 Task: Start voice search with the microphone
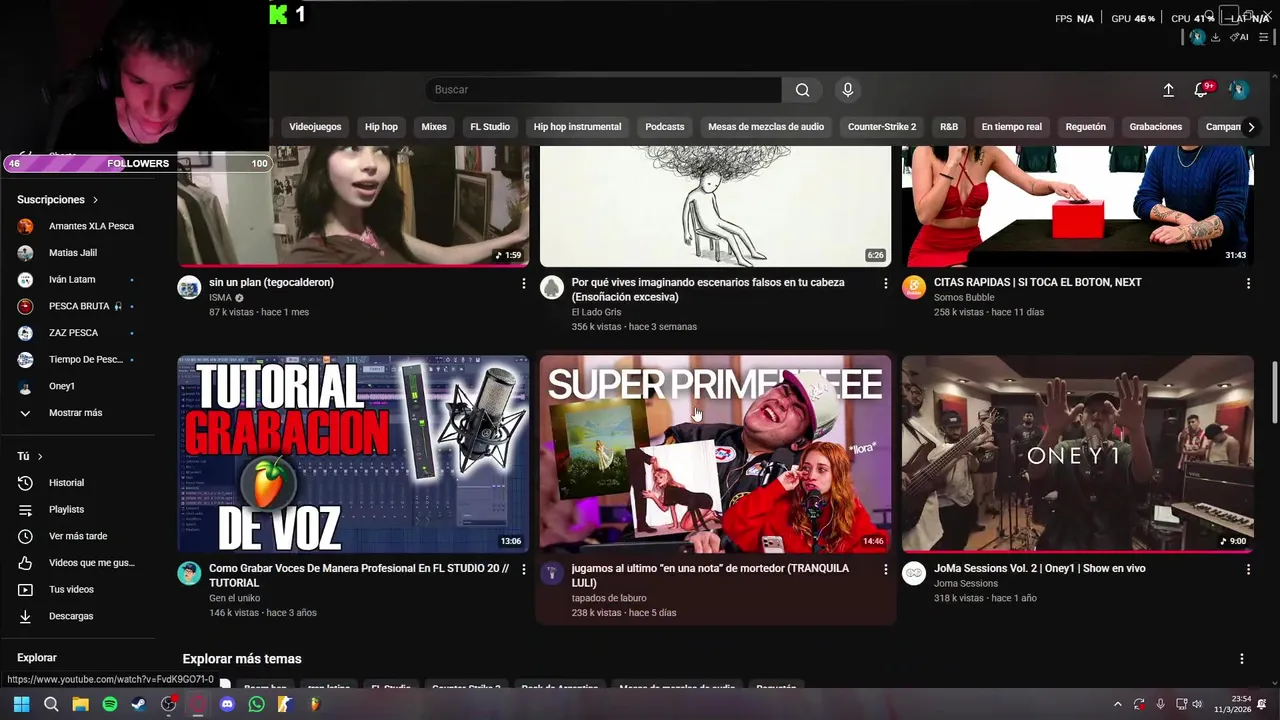847,90
